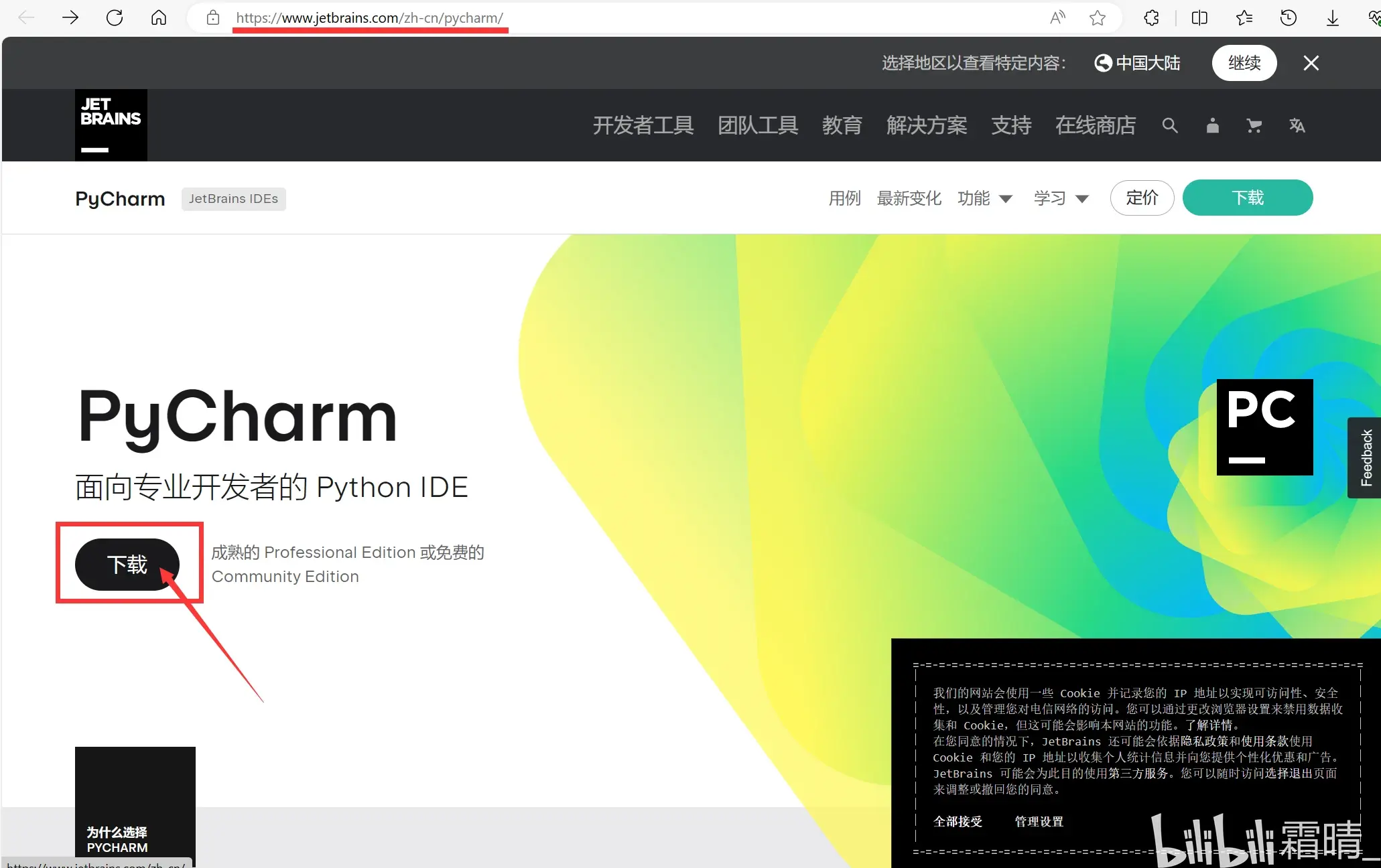This screenshot has width=1381, height=868.
Task: Open the shopping cart icon
Action: coord(1254,125)
